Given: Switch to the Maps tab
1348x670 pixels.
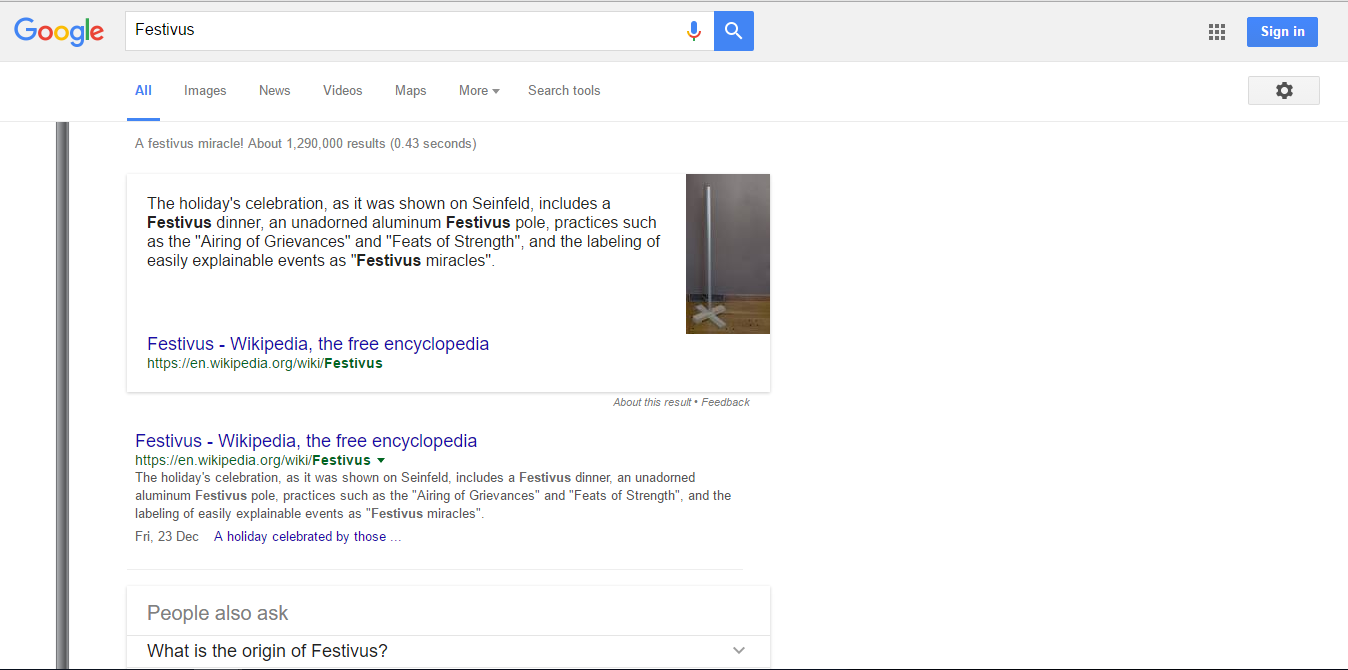Looking at the screenshot, I should (x=411, y=91).
